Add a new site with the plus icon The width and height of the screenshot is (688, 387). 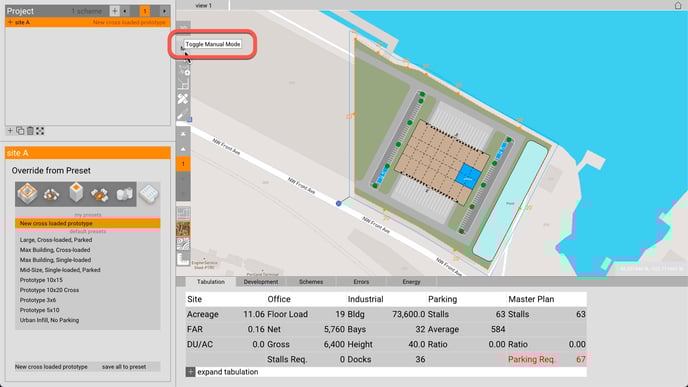coord(10,131)
